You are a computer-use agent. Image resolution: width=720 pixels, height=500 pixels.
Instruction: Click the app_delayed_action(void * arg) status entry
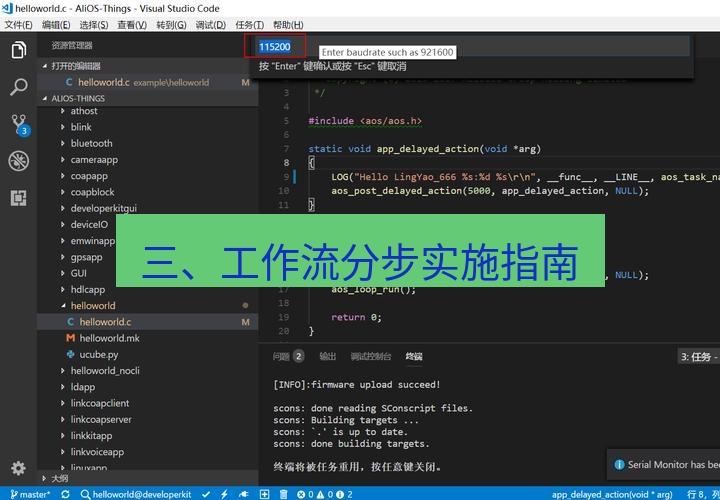tap(612, 494)
